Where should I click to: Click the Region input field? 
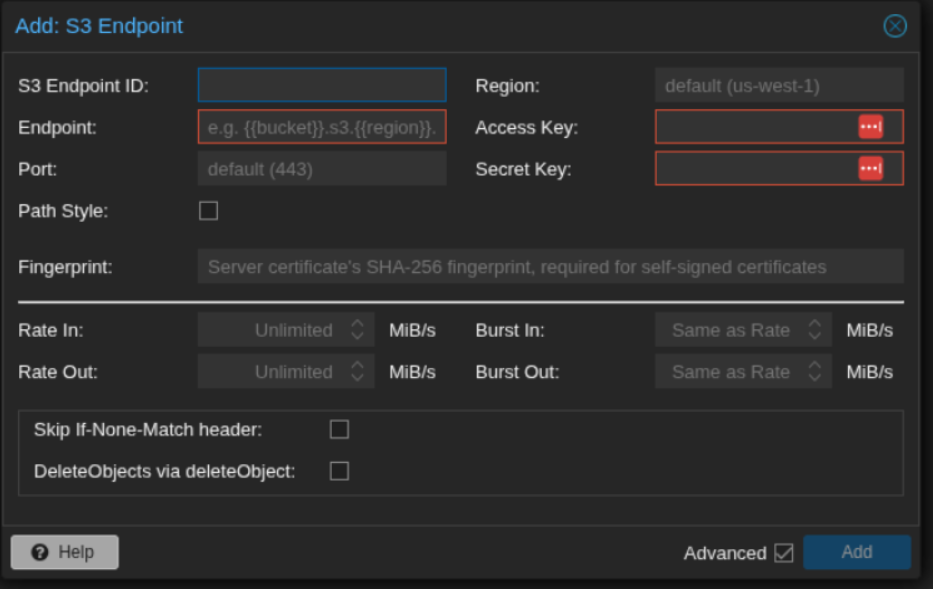coord(779,85)
